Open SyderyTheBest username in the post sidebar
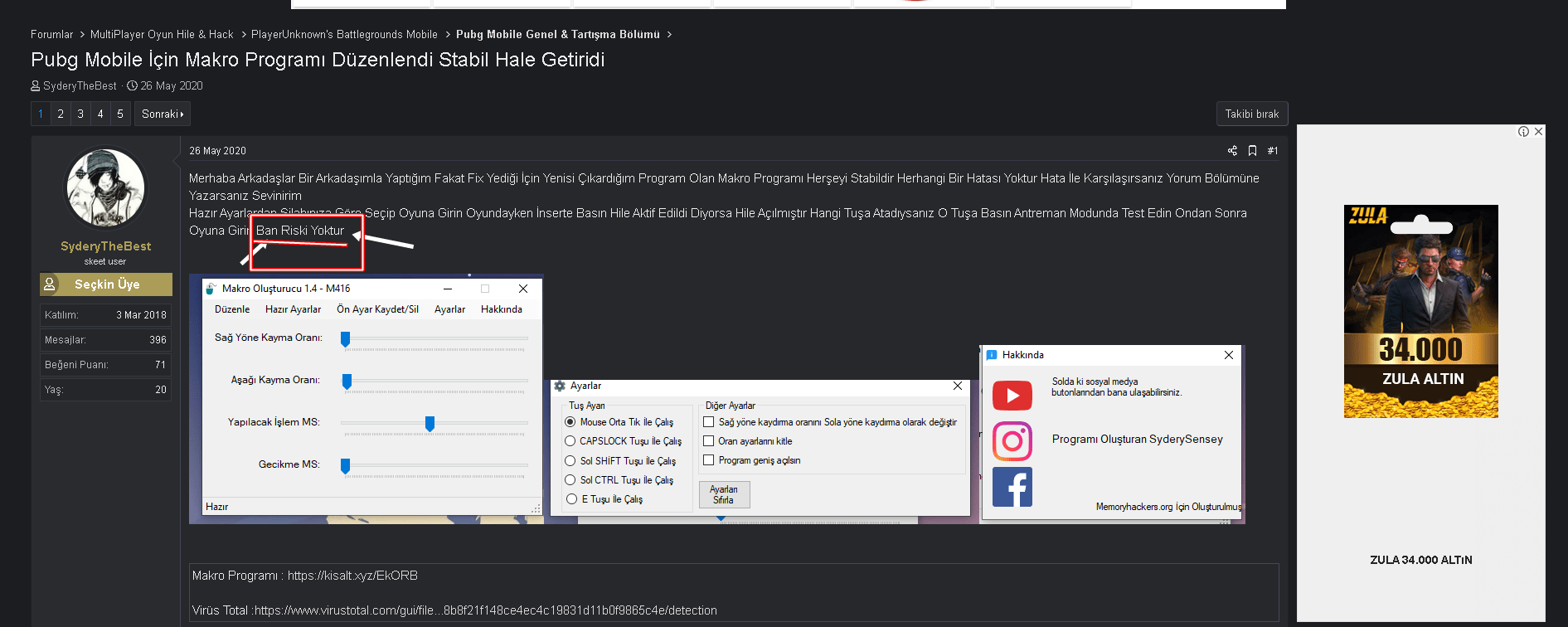Image resolution: width=1568 pixels, height=627 pixels. coord(105,246)
